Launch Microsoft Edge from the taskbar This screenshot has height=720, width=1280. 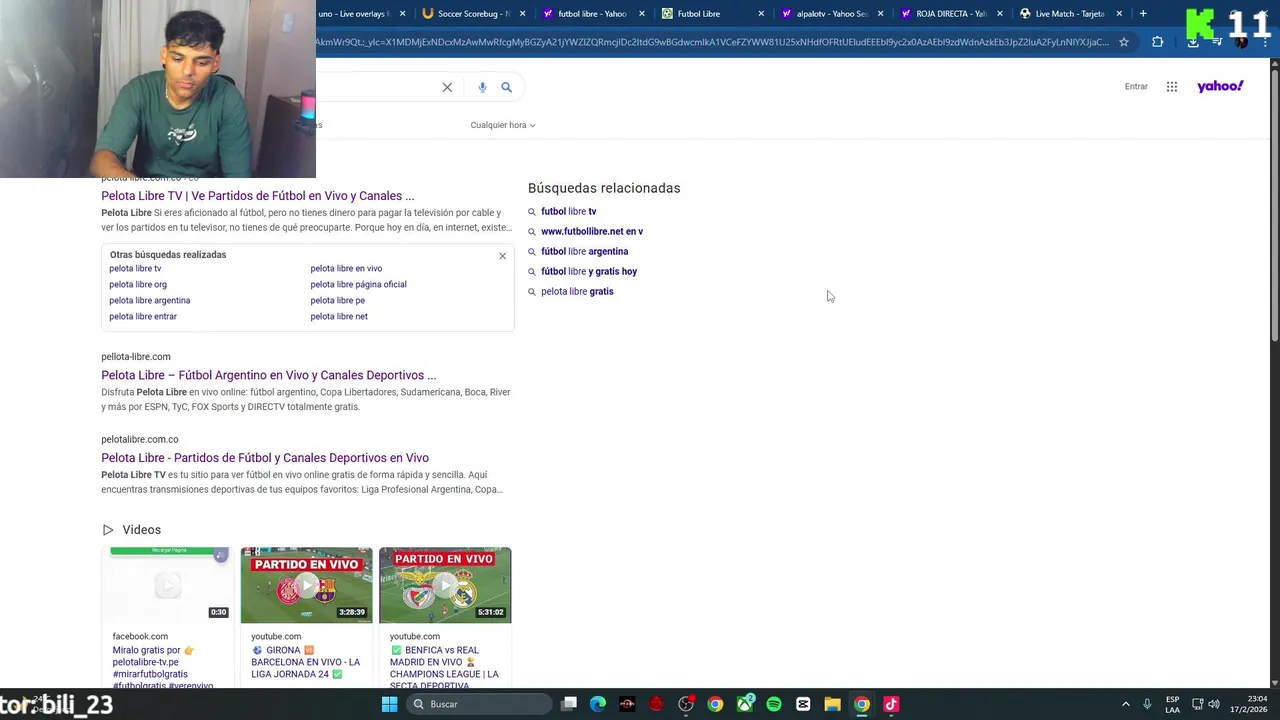point(598,704)
